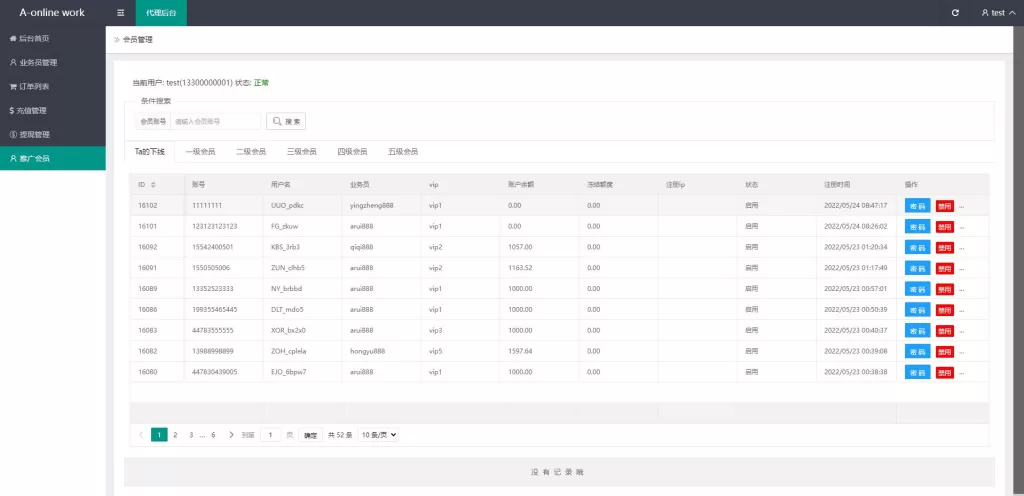Click the sidebar collapse hamburger icon
This screenshot has height=496, width=1024.
pyautogui.click(x=121, y=13)
